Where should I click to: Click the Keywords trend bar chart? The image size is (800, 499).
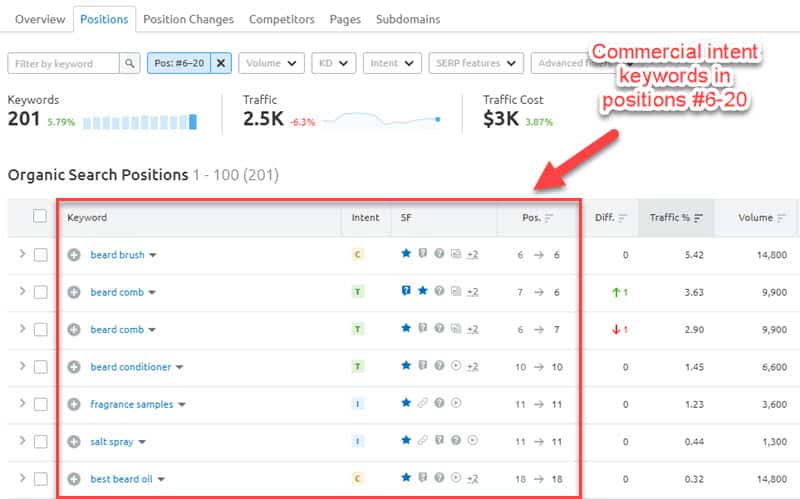coord(140,122)
